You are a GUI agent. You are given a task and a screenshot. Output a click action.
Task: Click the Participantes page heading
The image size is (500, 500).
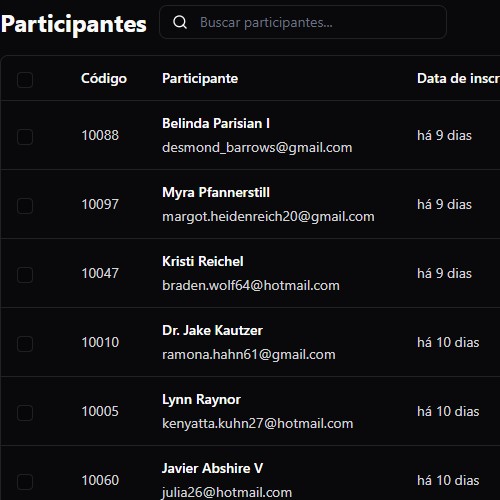pos(74,24)
